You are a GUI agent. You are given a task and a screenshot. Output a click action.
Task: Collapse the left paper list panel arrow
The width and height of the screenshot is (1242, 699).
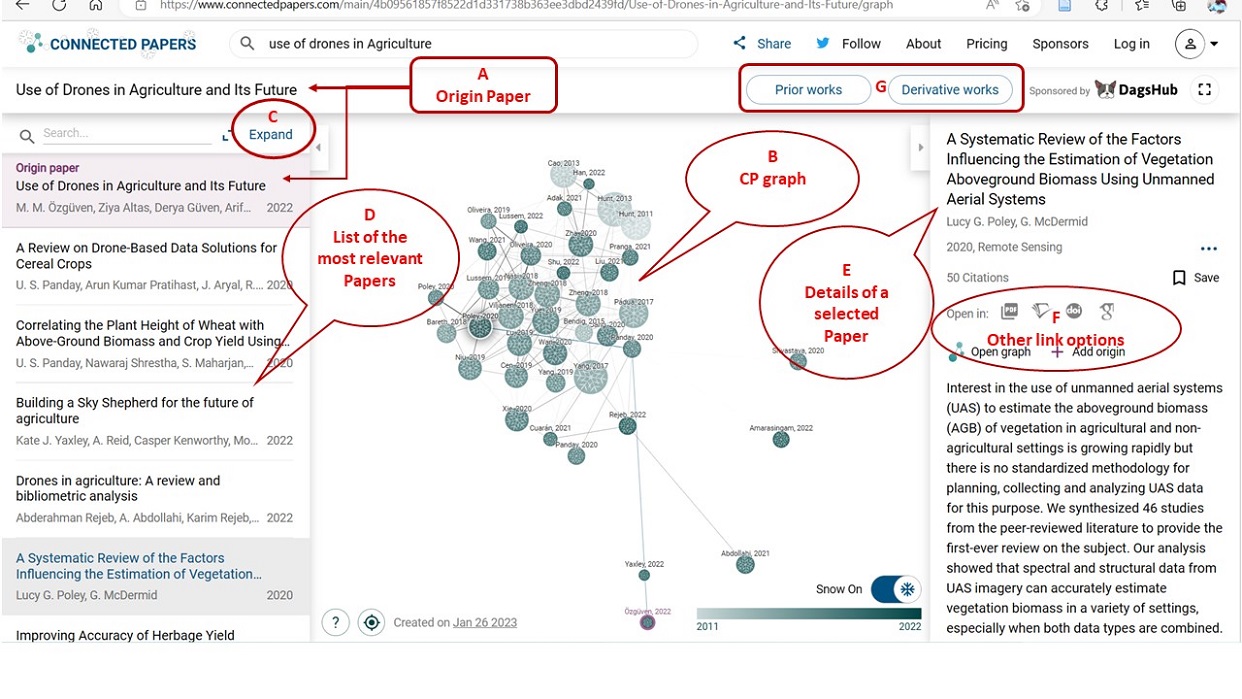[319, 148]
